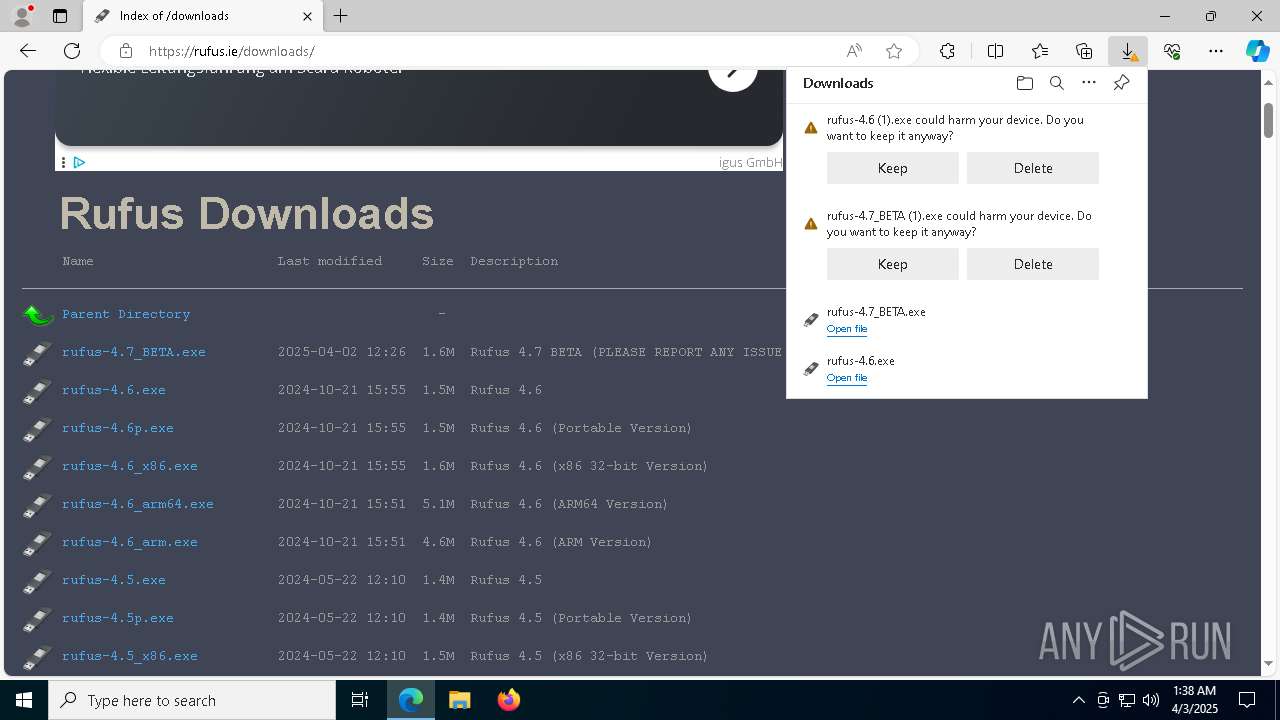Screen dimensions: 1280x720
Task: Download rufus-4.5p.exe link
Action: tap(118, 618)
